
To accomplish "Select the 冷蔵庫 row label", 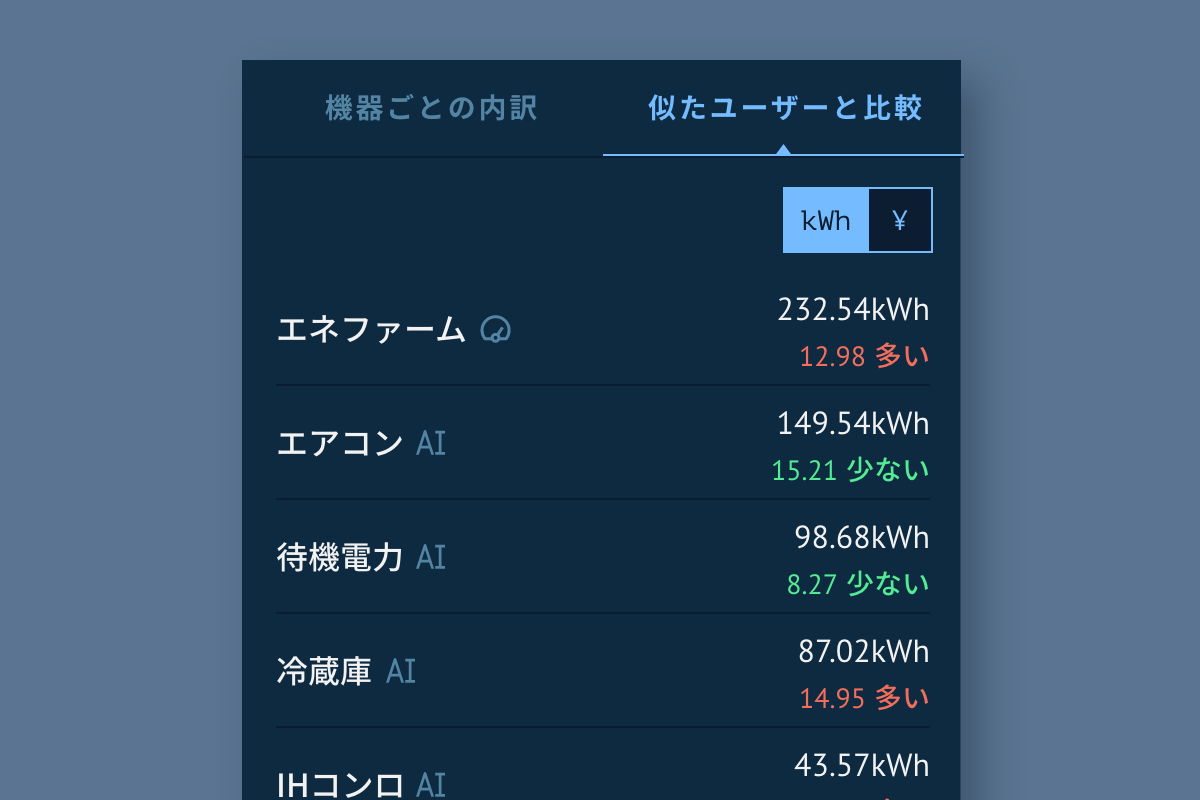I will point(324,671).
